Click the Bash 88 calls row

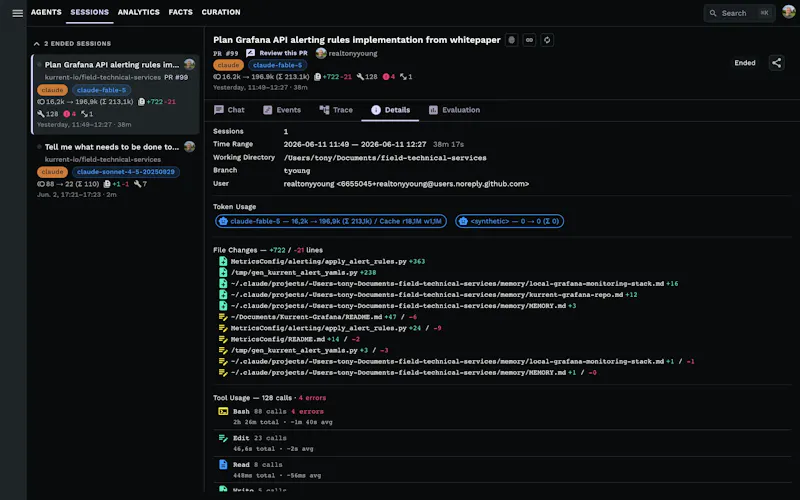tap(503, 416)
